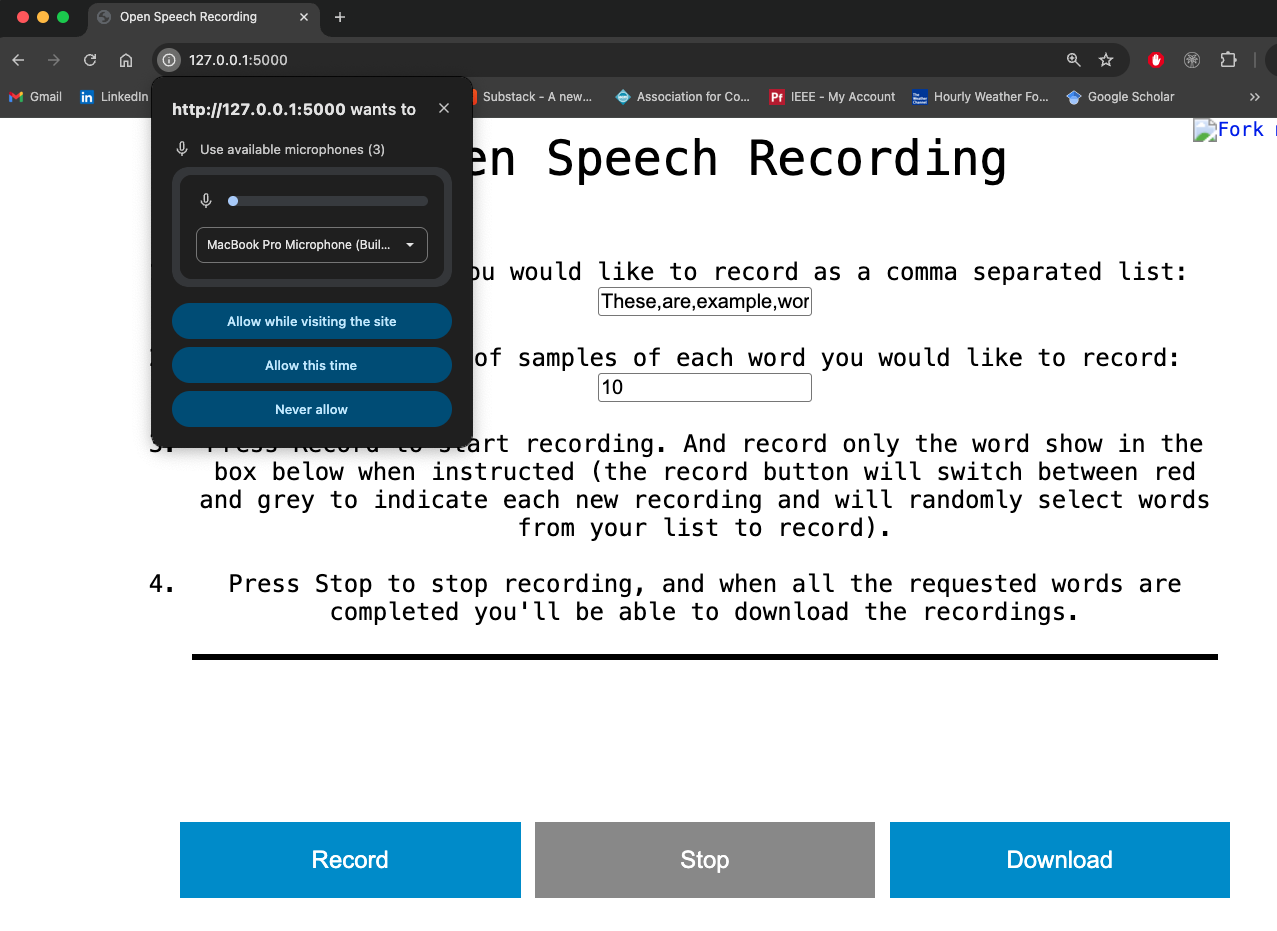Choose Allow this time for microphone
1277x931 pixels.
(x=311, y=365)
